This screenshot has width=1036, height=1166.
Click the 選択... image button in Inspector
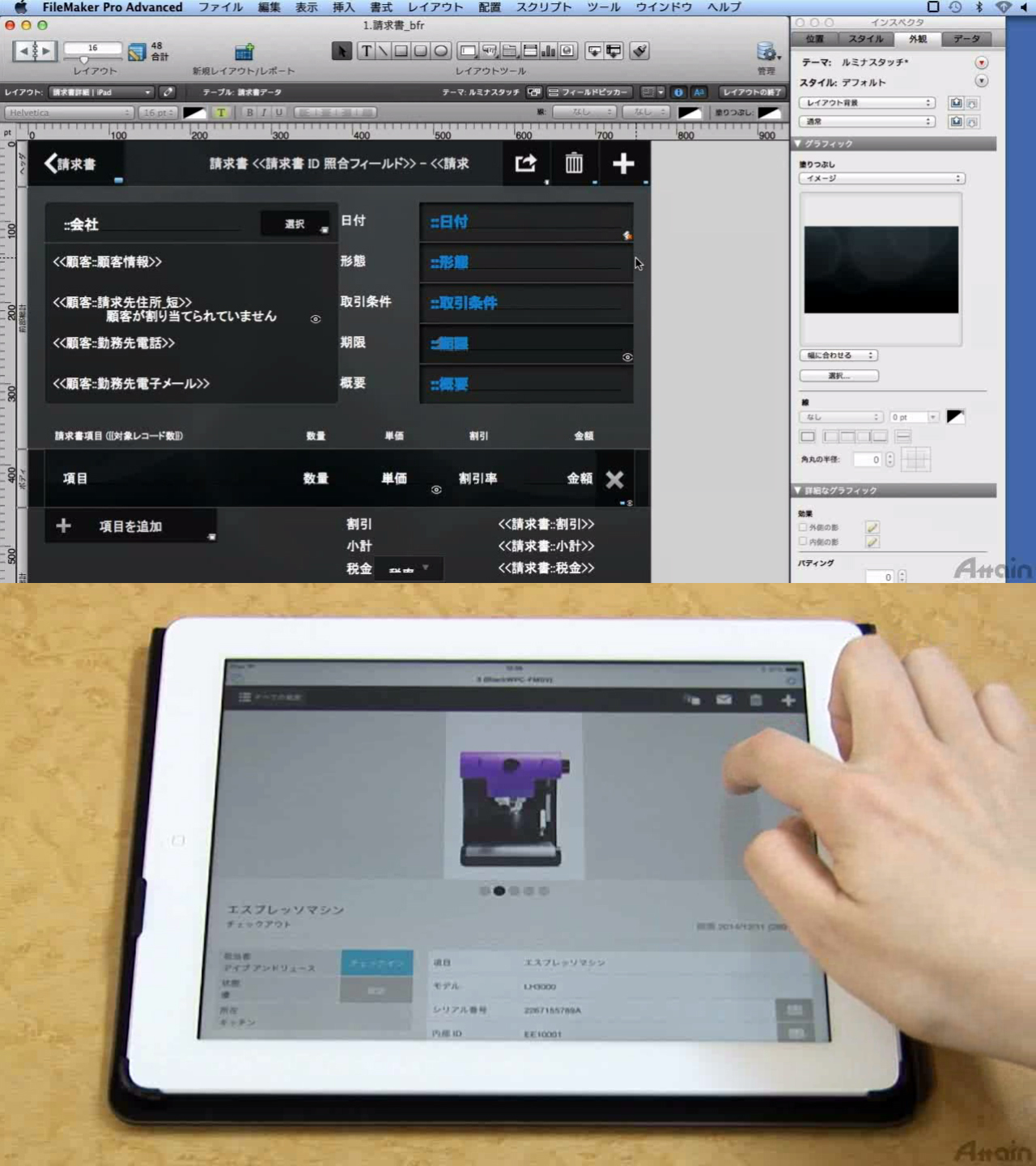(839, 376)
